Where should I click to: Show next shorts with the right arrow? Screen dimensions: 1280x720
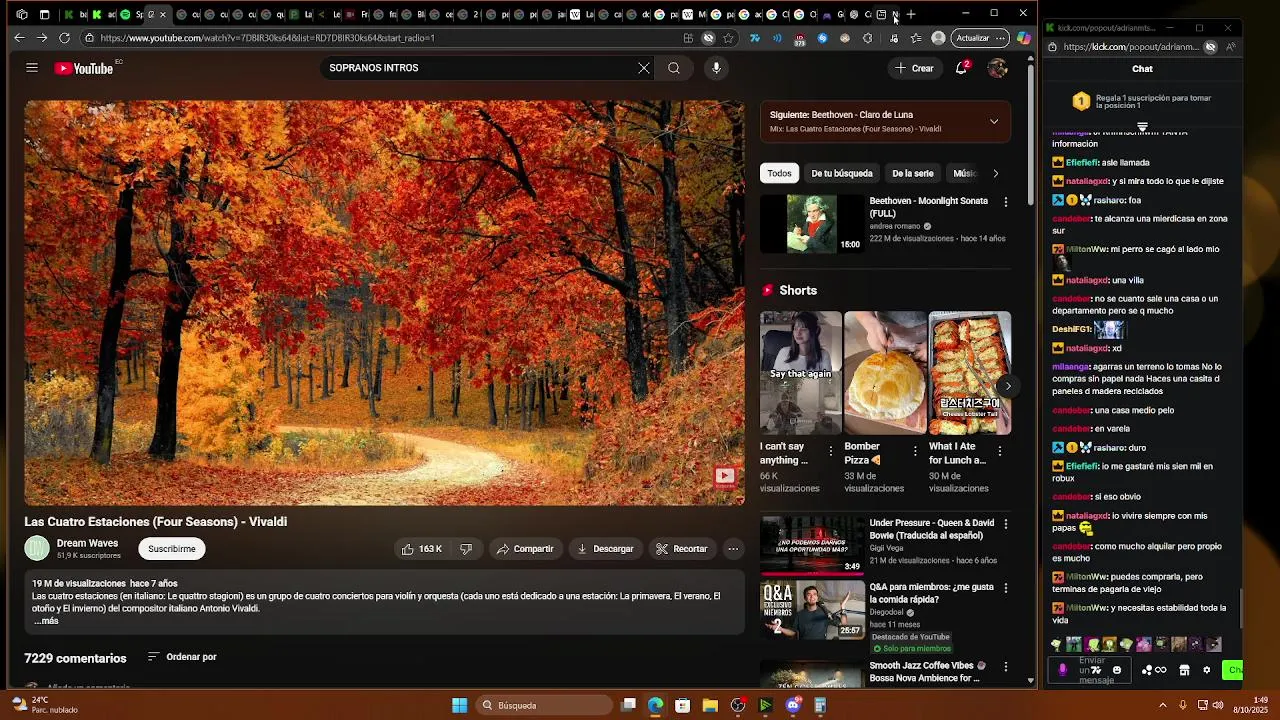(1007, 386)
